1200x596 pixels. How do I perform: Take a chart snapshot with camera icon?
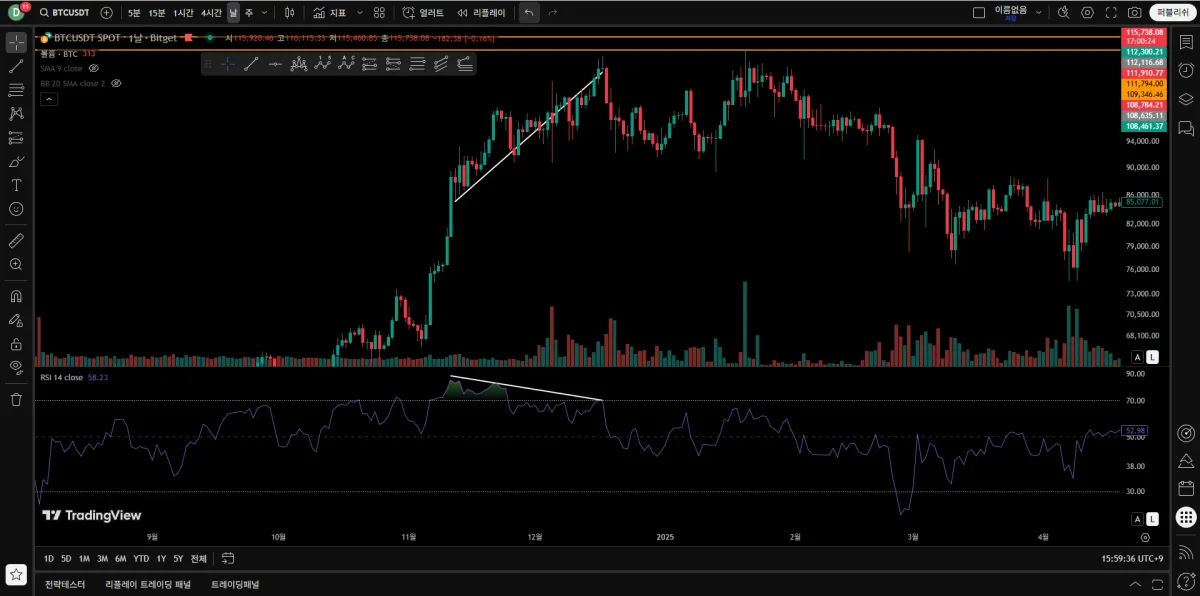[x=1134, y=13]
